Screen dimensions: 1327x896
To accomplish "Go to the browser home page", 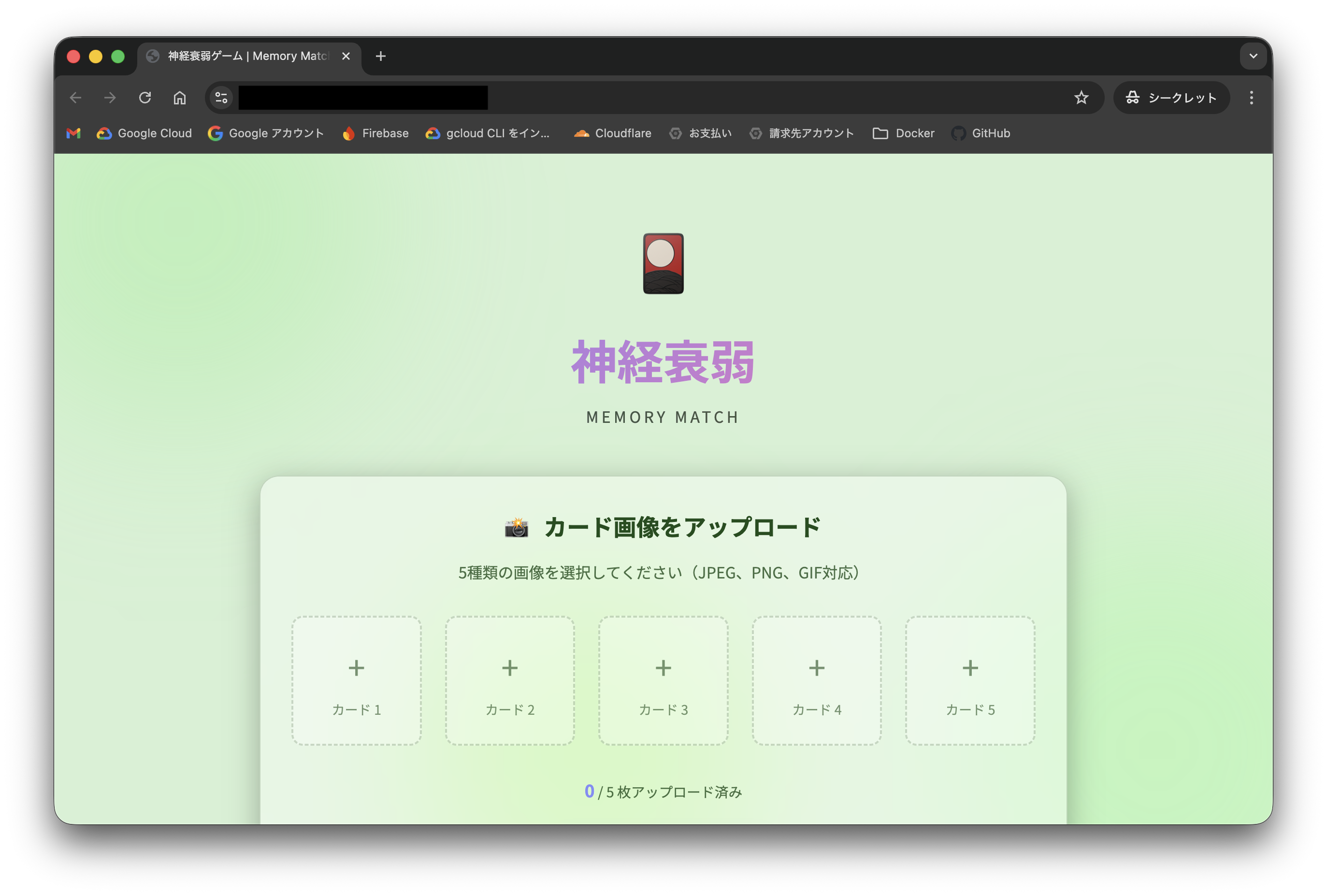I will (x=180, y=98).
